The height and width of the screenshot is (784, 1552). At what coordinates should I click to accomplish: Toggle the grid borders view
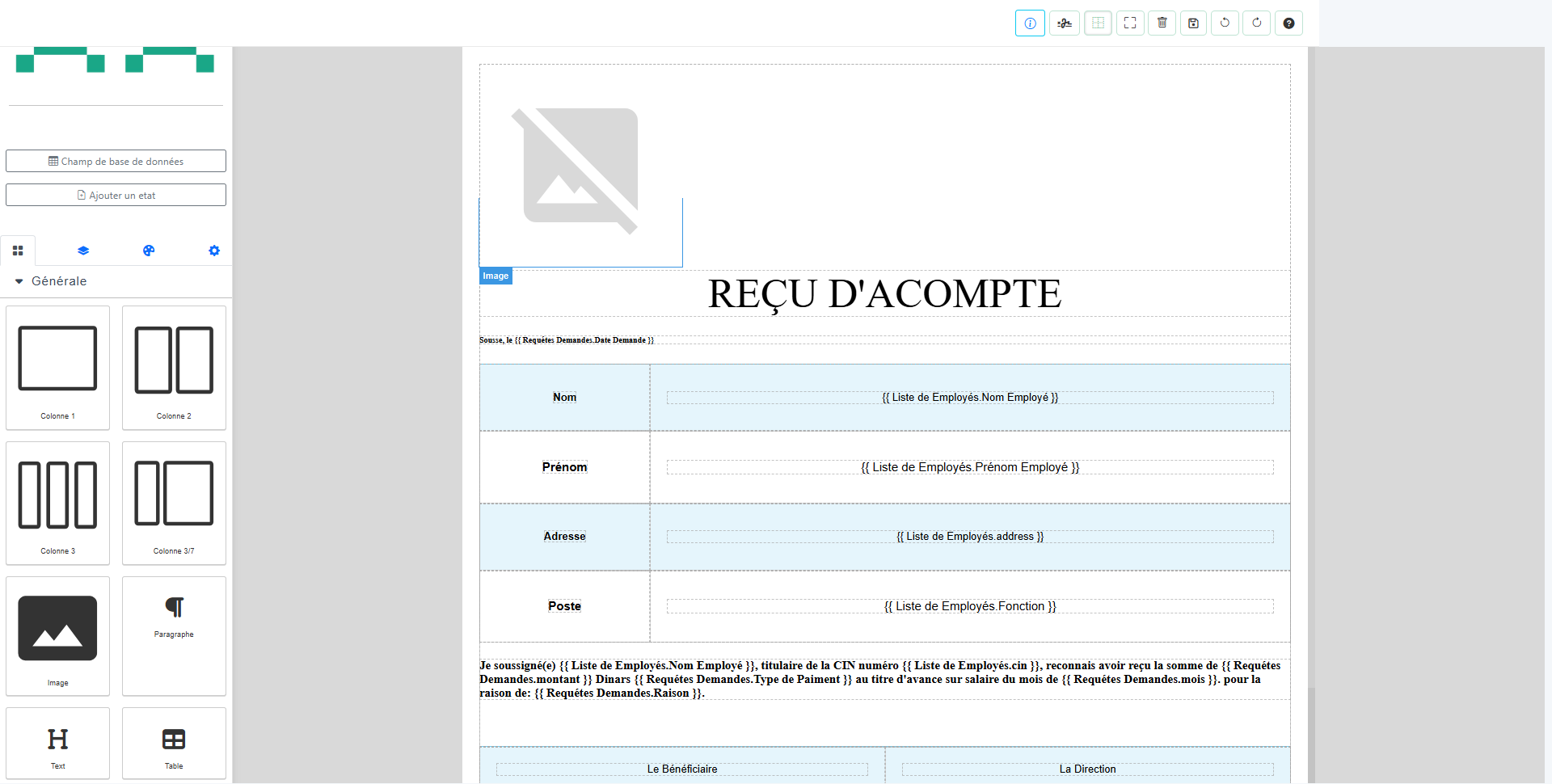coord(1098,23)
